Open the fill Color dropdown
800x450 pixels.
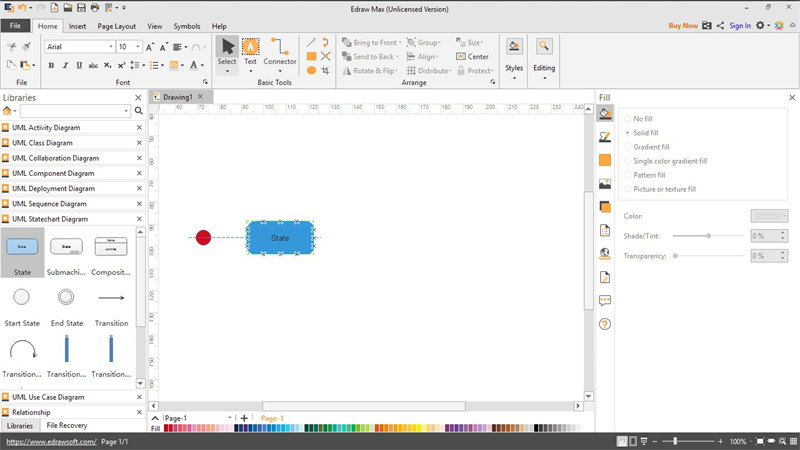[x=769, y=216]
